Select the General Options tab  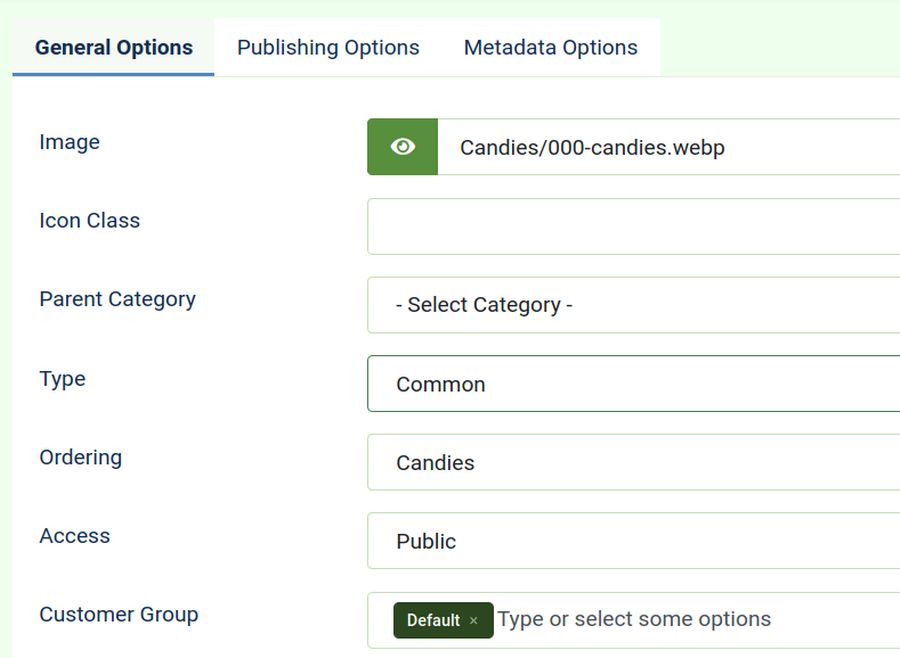pyautogui.click(x=114, y=47)
